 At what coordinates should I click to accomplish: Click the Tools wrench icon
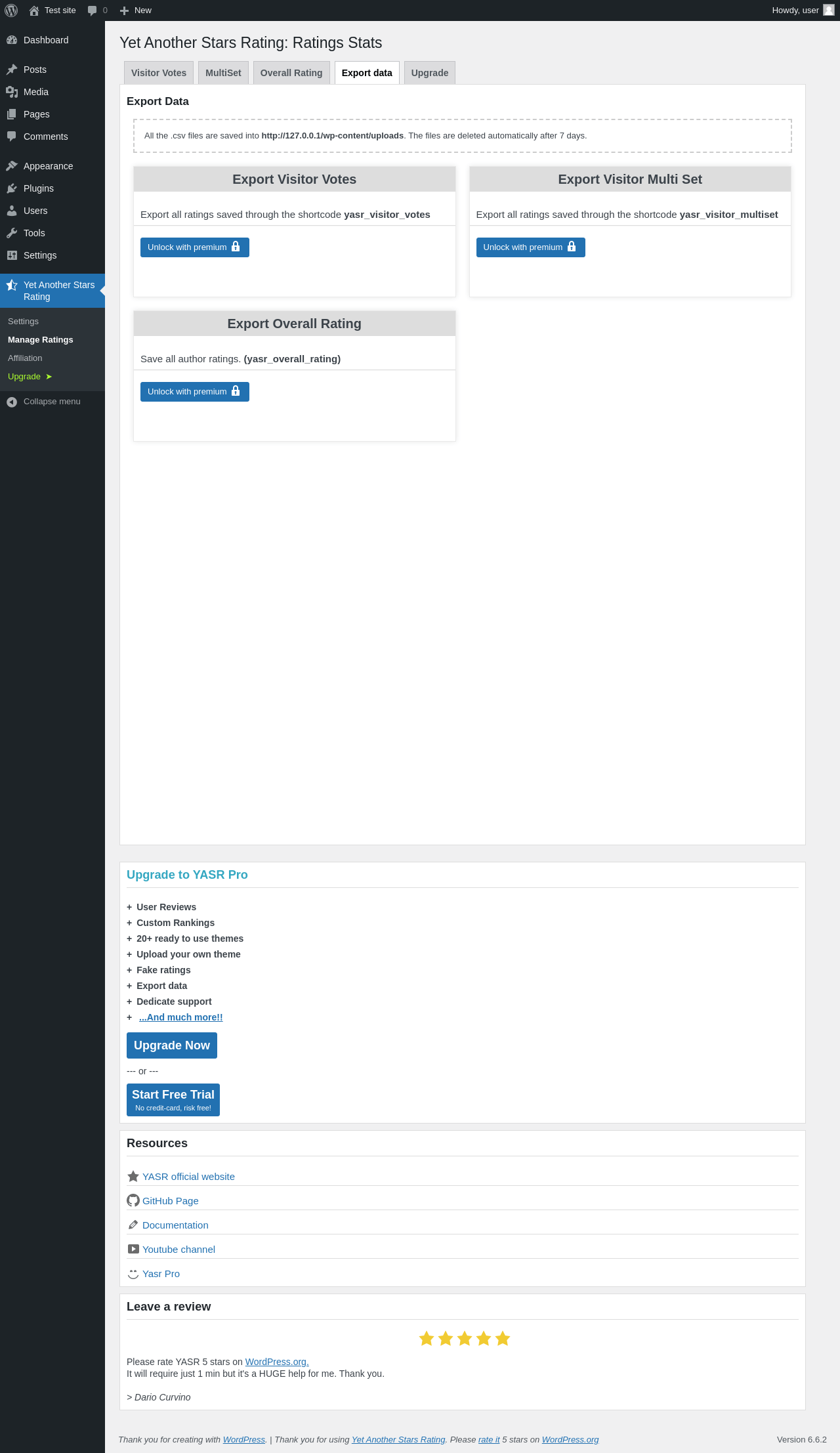(12, 233)
